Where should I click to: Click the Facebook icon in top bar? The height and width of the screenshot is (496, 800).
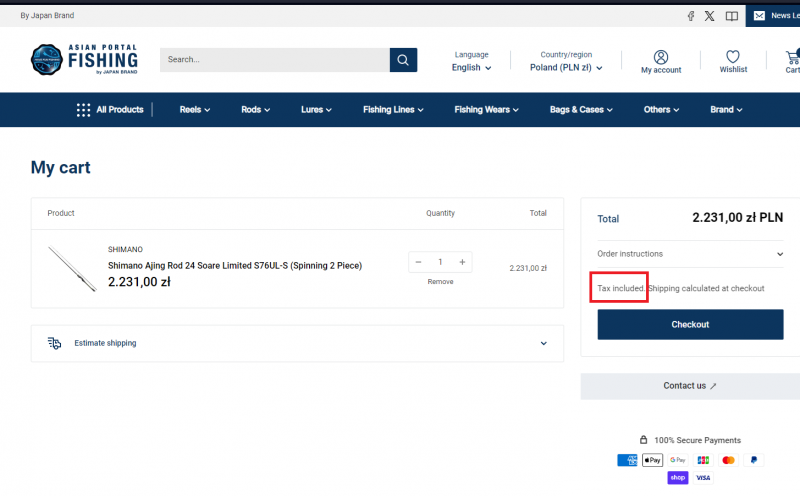[690, 16]
